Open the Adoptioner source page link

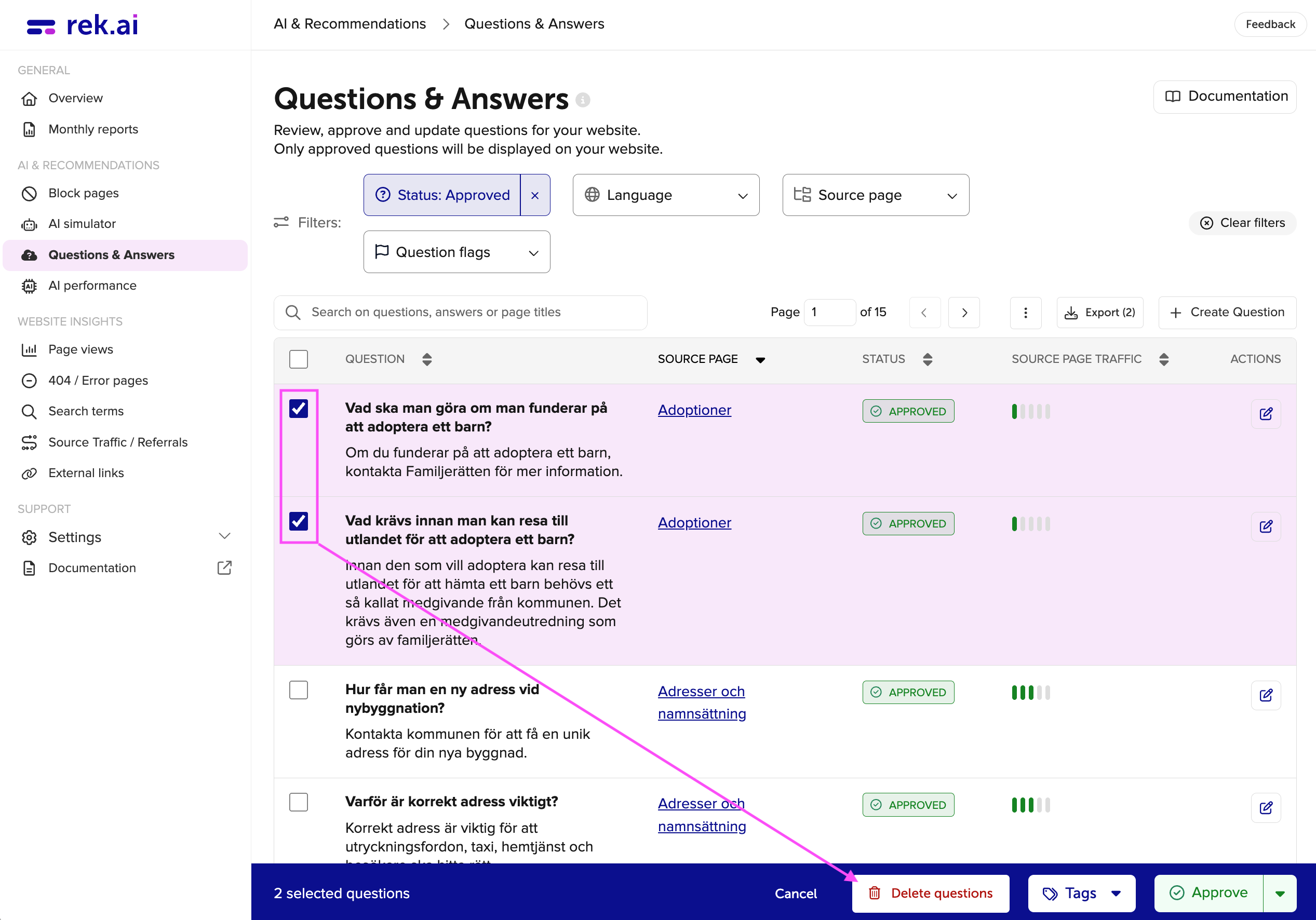coord(694,410)
